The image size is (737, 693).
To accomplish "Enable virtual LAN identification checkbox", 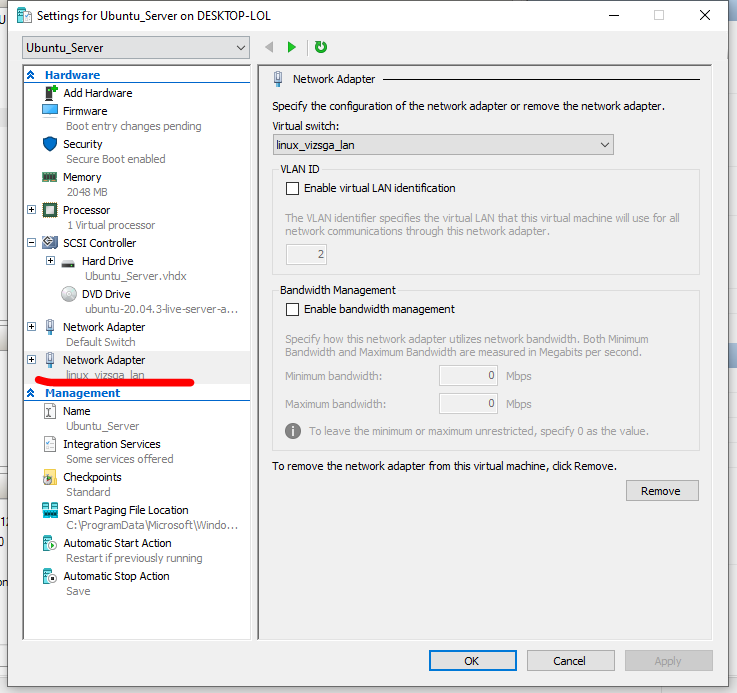I will click(293, 188).
